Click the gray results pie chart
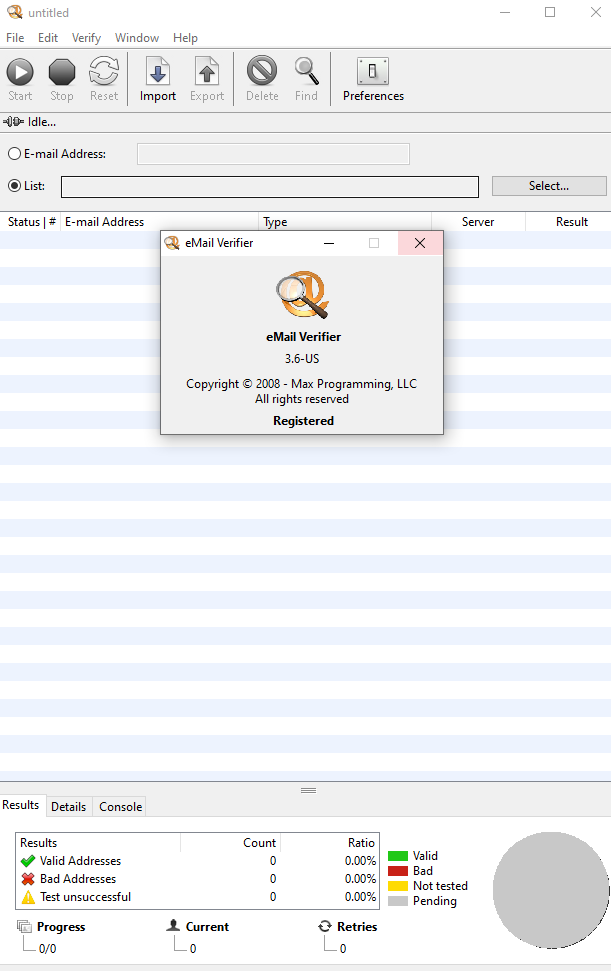 551,890
